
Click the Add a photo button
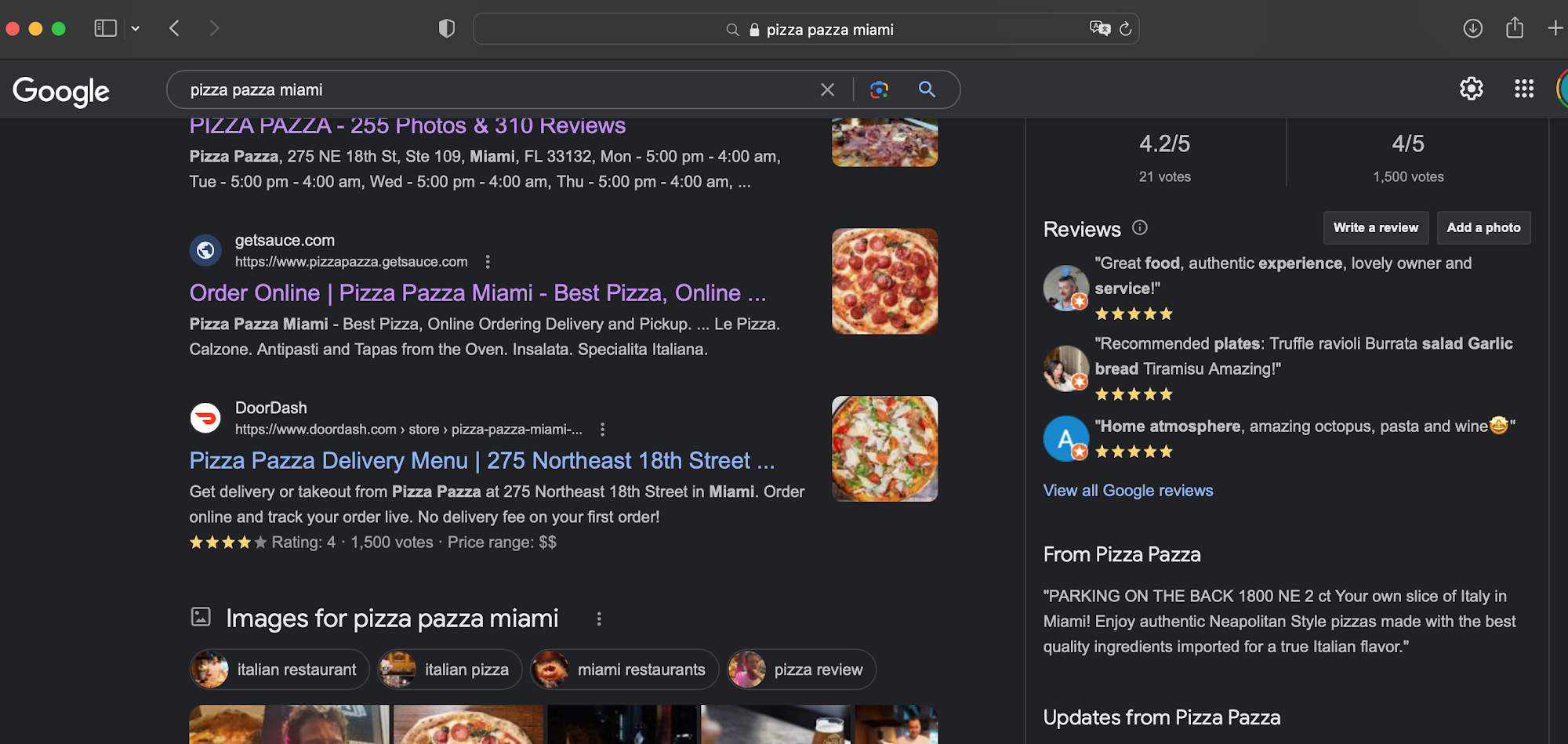pos(1483,228)
